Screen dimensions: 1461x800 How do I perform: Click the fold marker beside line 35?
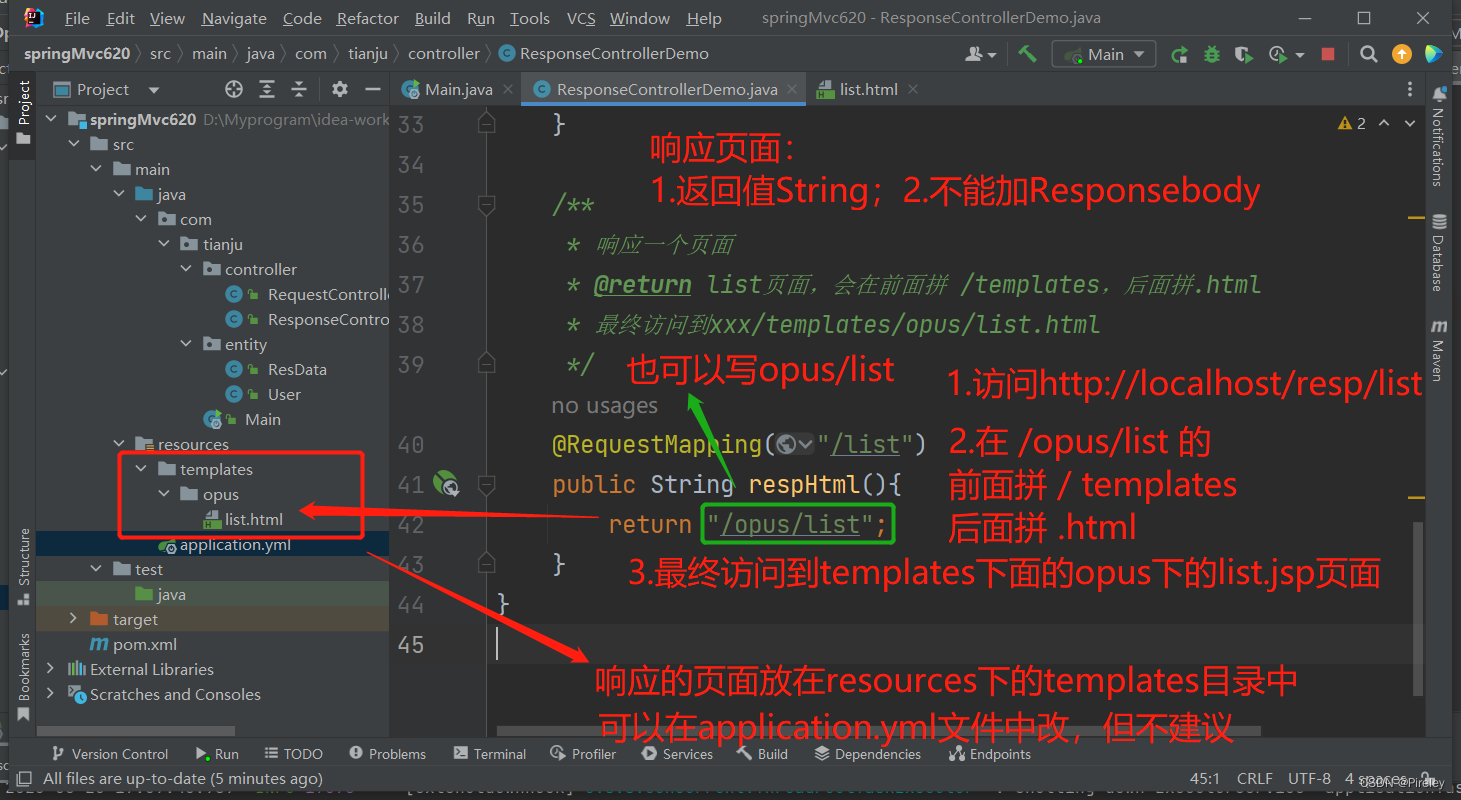[487, 205]
